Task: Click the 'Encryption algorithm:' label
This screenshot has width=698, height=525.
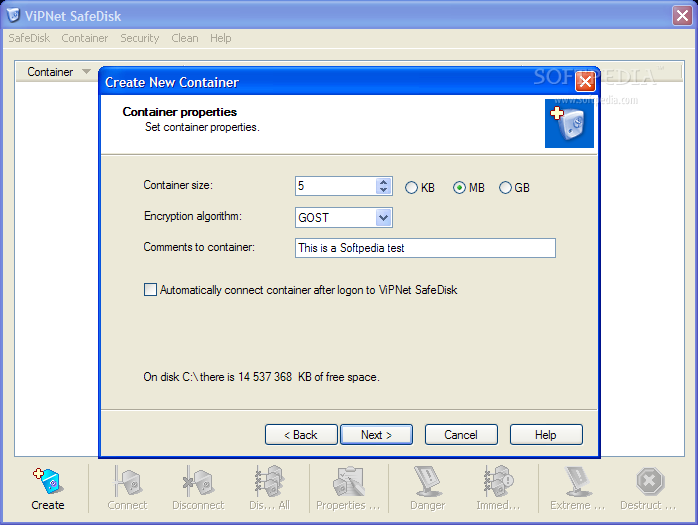Action: point(193,216)
